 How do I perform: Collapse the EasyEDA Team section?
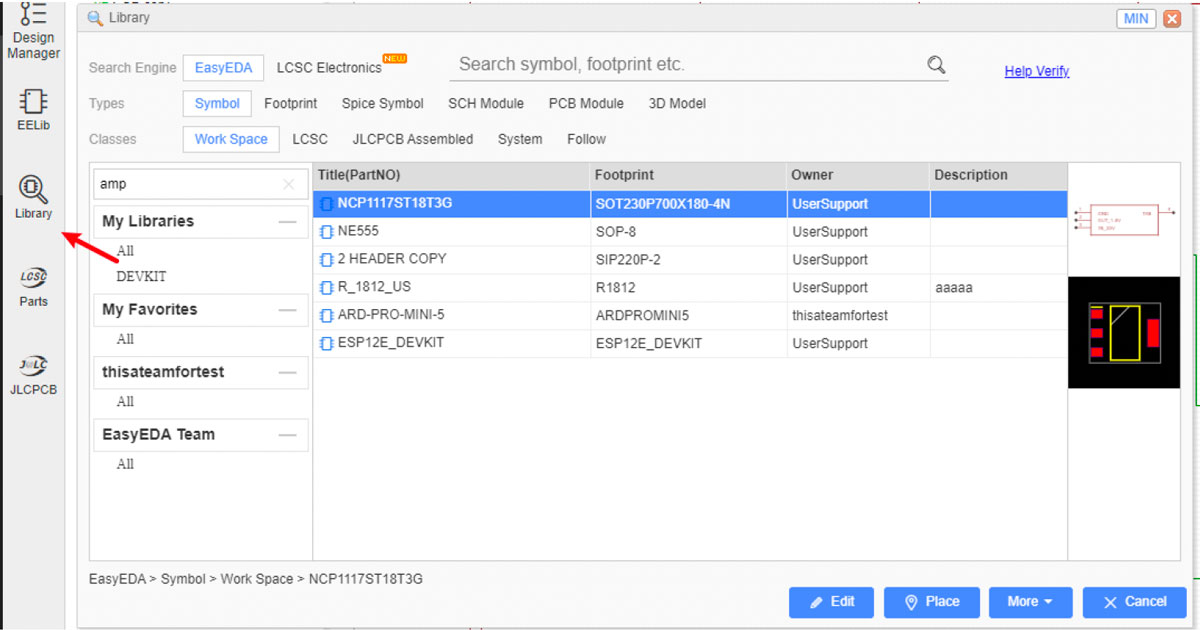[x=288, y=435]
